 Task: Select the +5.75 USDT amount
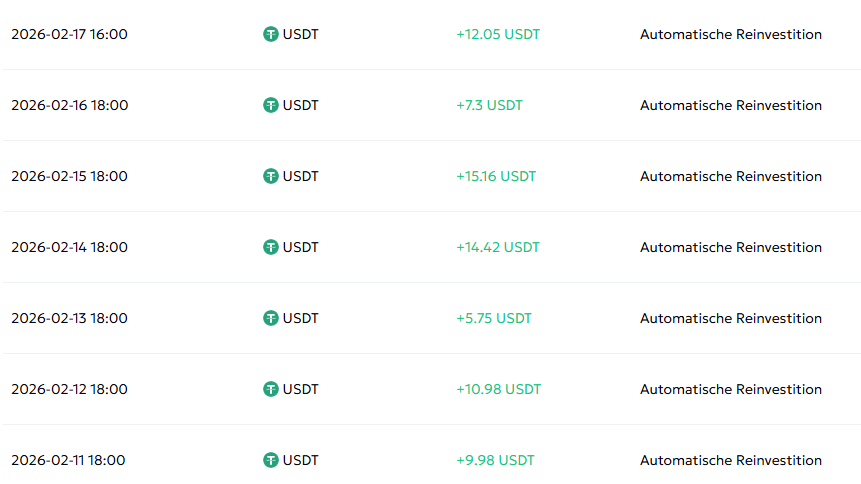494,318
